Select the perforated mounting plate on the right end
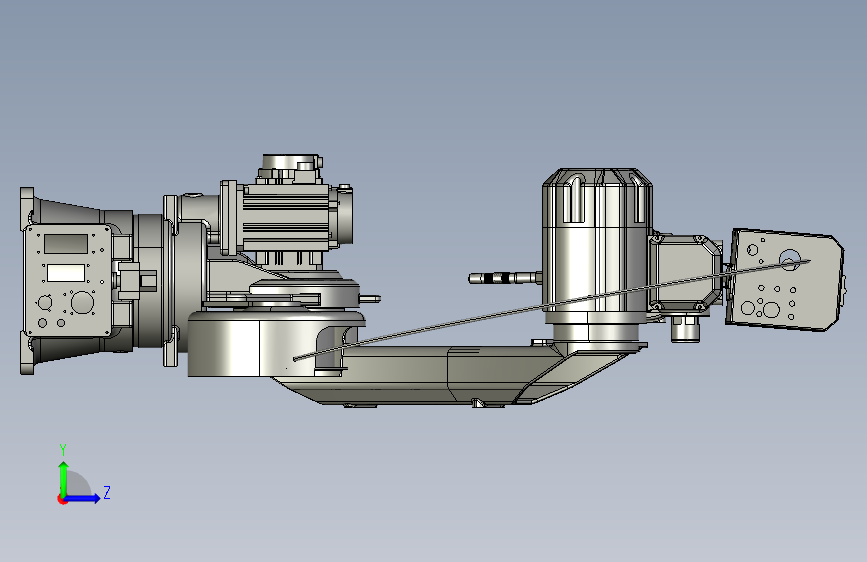This screenshot has width=867, height=562. click(x=785, y=279)
